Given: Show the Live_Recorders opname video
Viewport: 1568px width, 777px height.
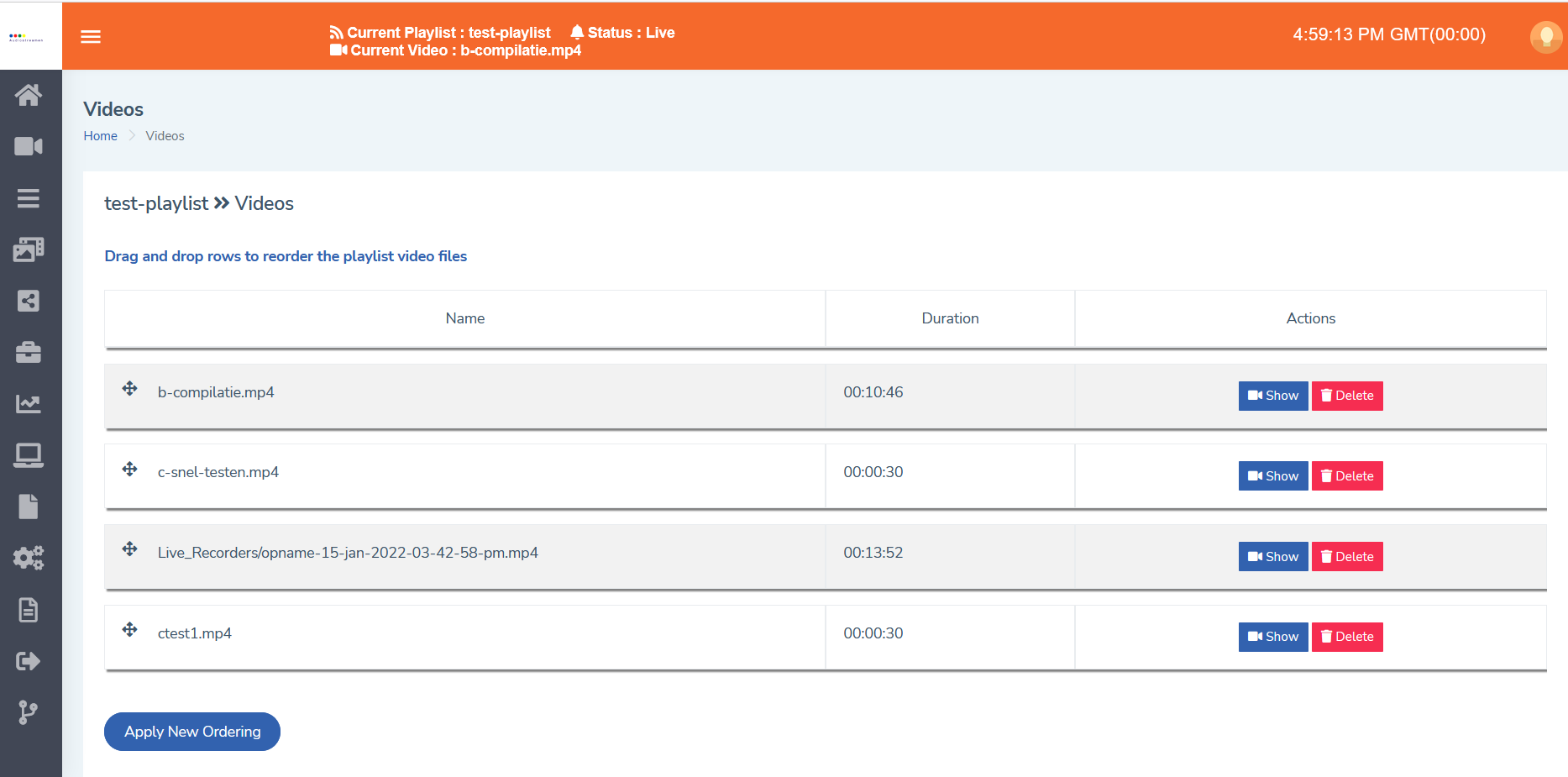Looking at the screenshot, I should [x=1272, y=557].
